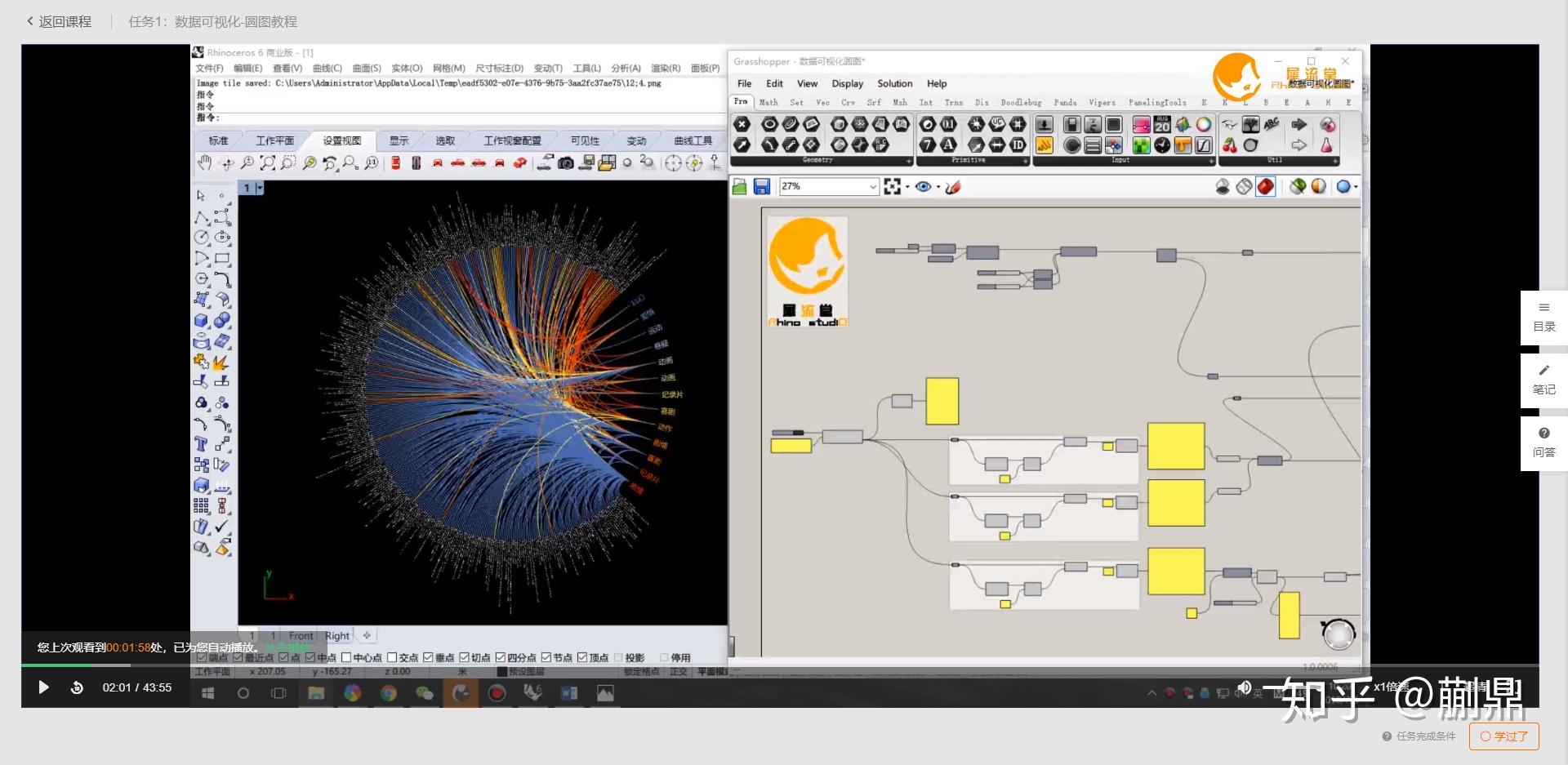Screen dimensions: 1568x765
Task: Click the Grasshopper Save File icon
Action: [761, 187]
